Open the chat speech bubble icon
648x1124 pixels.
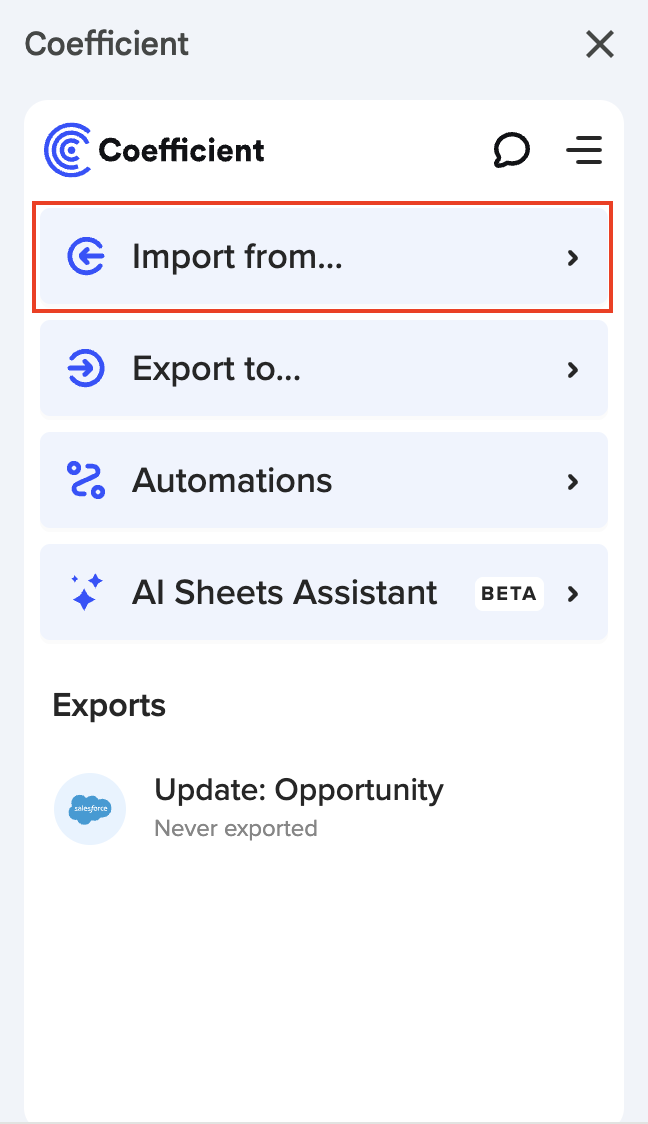pyautogui.click(x=511, y=151)
